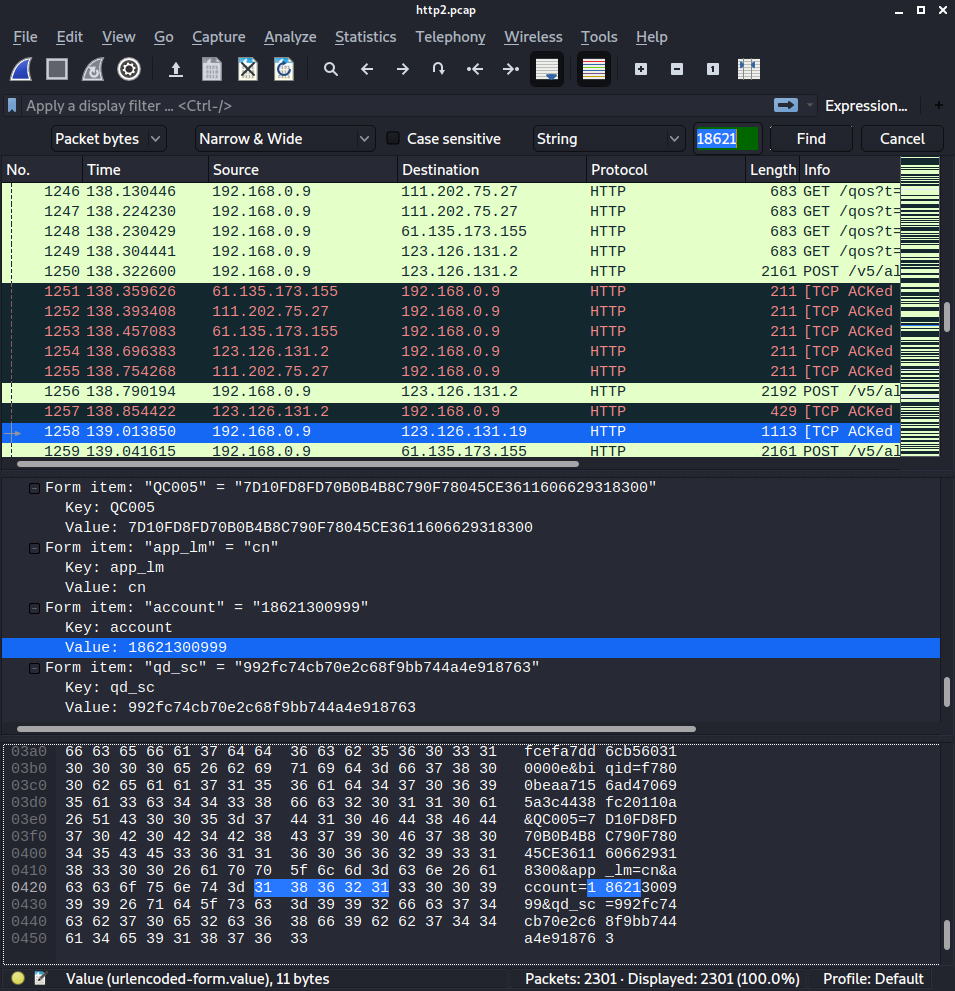Screen dimensions: 955x991
Task: Click the Expression... button
Action: tap(866, 106)
